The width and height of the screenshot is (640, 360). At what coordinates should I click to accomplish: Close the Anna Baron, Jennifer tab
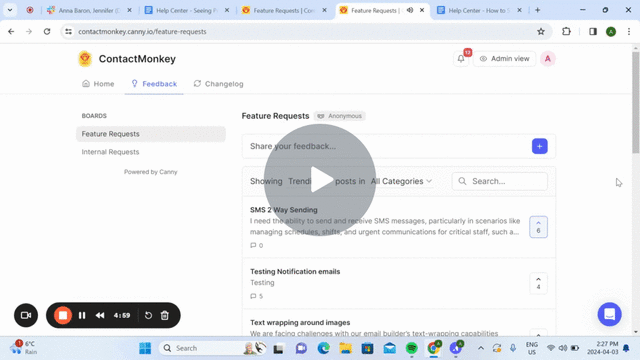pos(129,10)
